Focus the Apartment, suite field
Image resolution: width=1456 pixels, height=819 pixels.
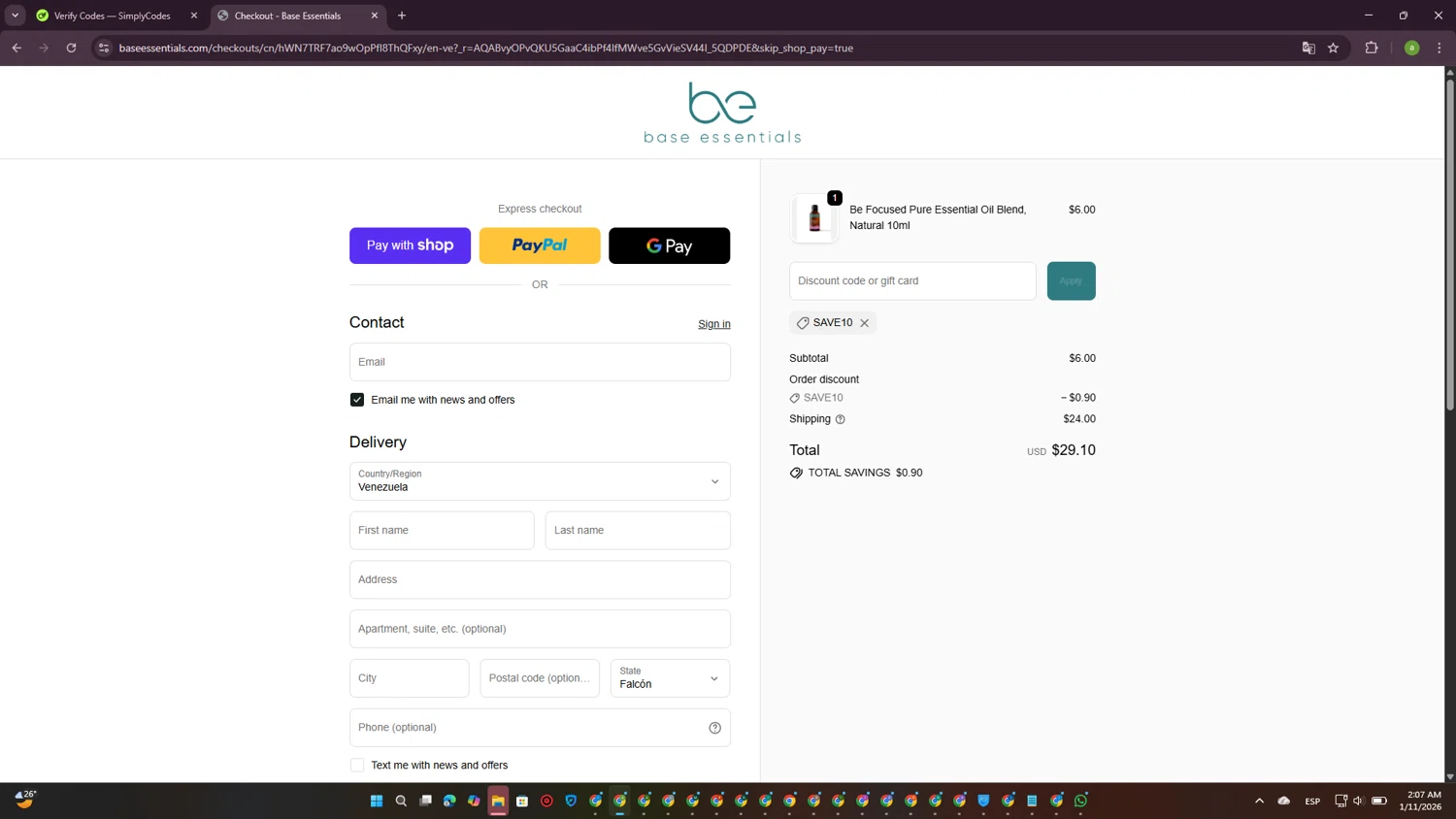(540, 629)
